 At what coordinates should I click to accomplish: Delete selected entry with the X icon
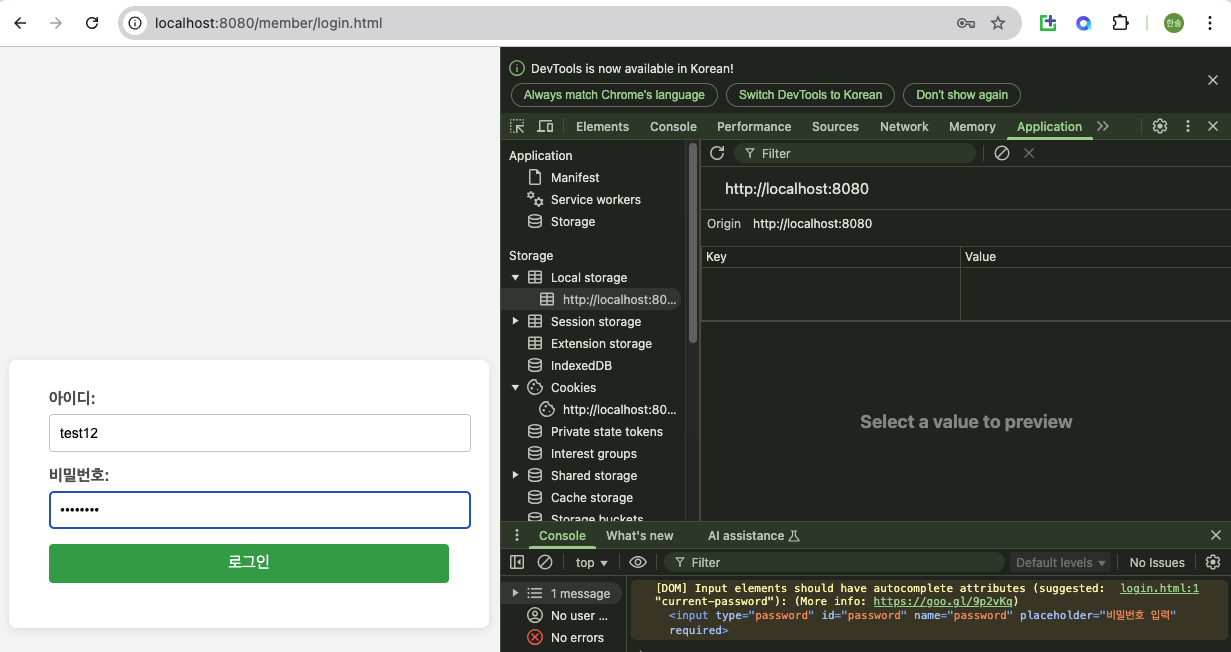tap(1029, 153)
